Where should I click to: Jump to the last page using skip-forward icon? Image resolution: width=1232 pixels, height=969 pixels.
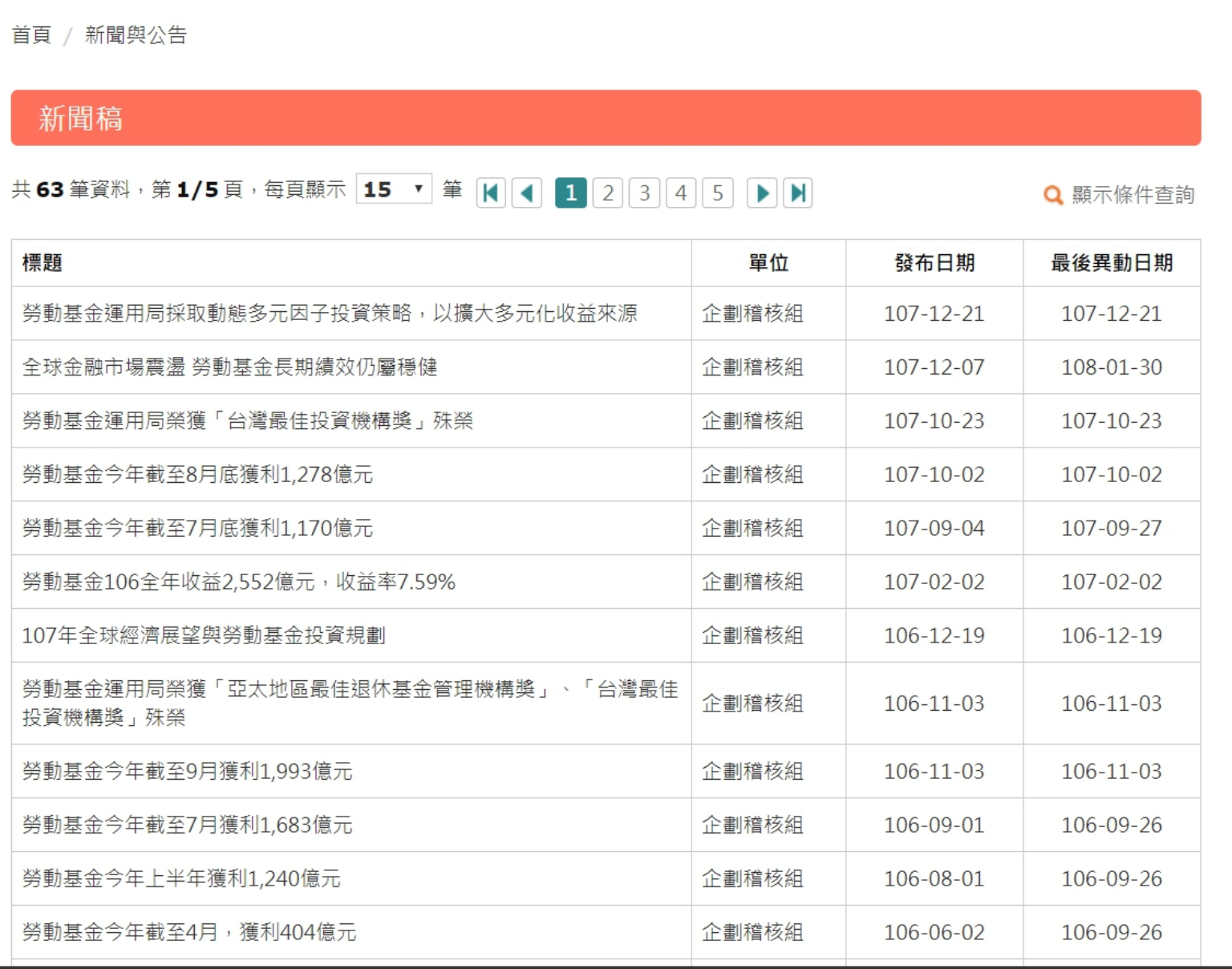point(798,193)
